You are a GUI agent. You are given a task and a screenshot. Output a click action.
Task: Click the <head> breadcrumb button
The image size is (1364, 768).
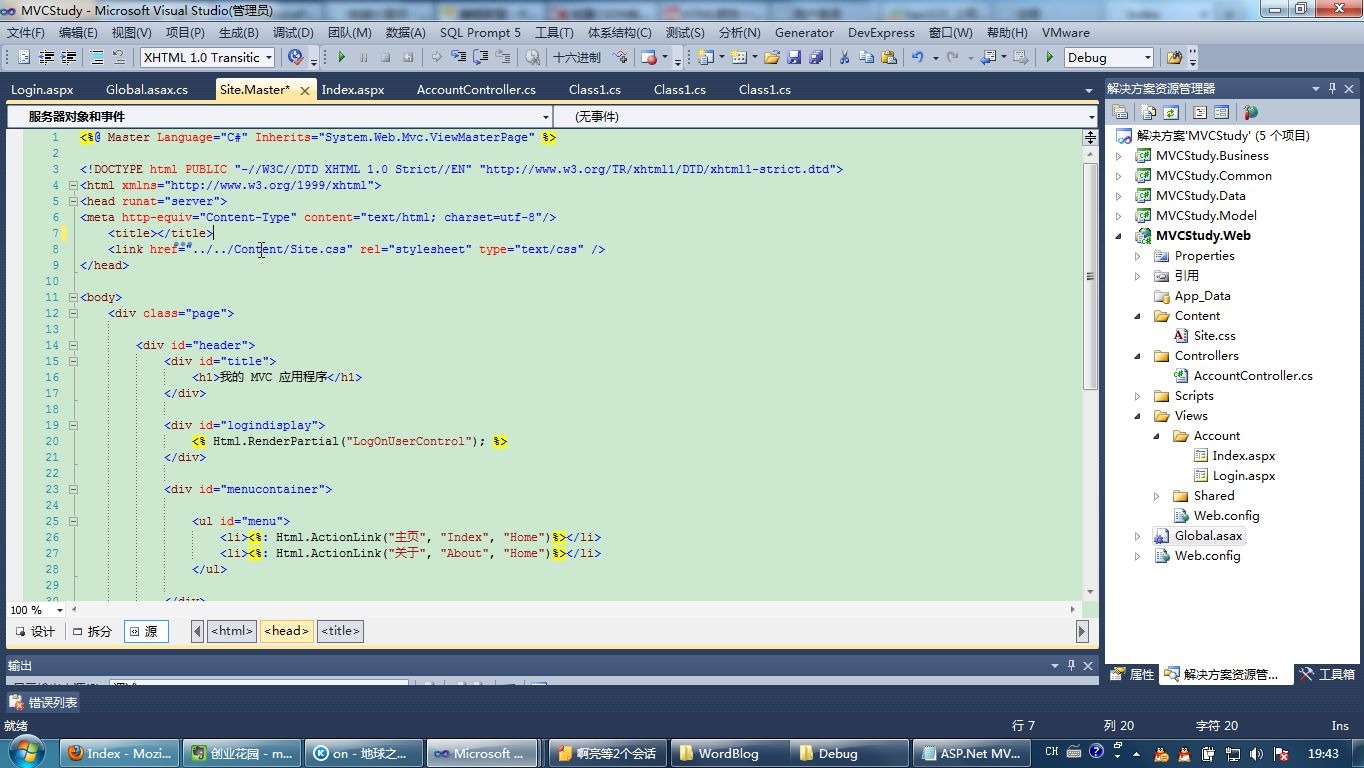click(x=286, y=631)
